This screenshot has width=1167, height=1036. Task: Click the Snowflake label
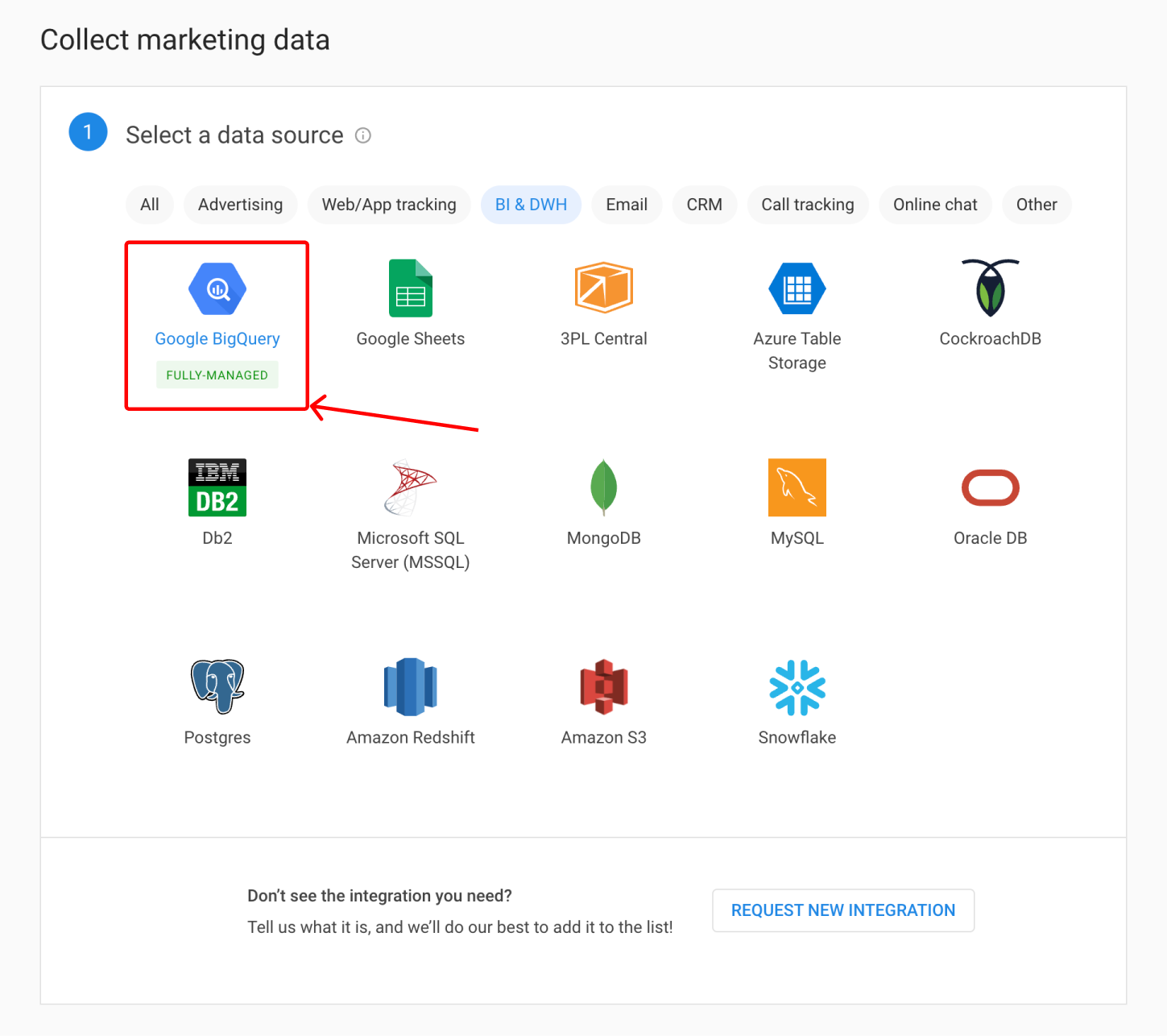point(797,738)
